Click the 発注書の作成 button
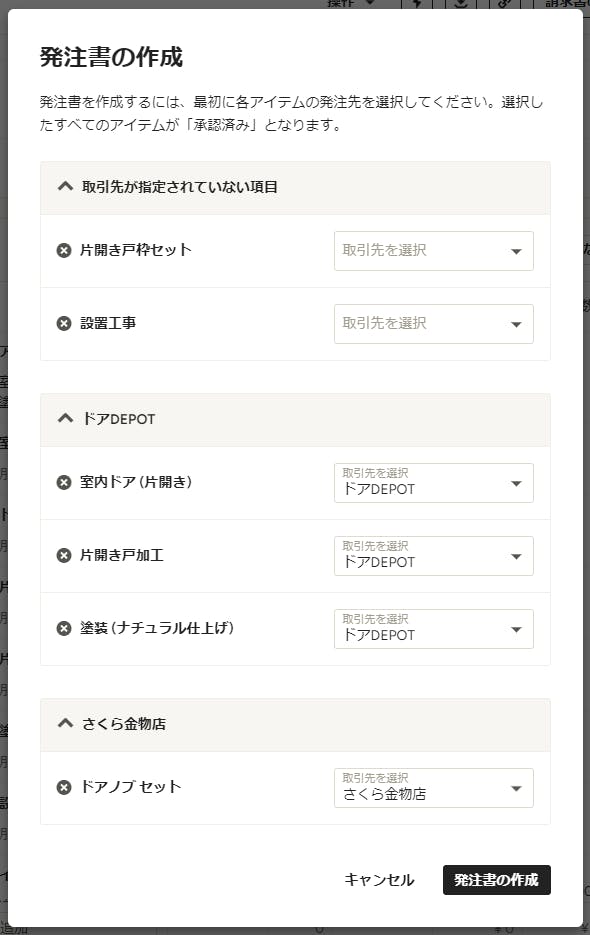 pyautogui.click(x=496, y=880)
